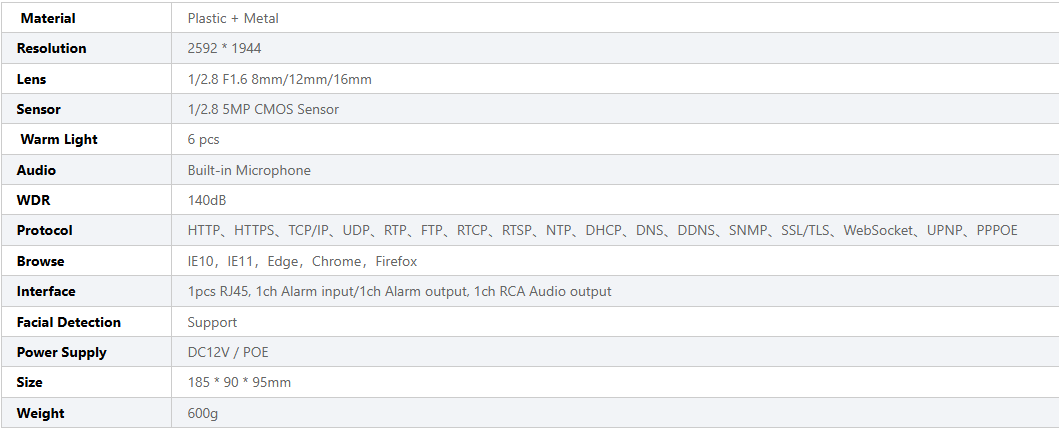Click the "DC12V / POE" power supply value
The image size is (1059, 429).
click(x=228, y=352)
